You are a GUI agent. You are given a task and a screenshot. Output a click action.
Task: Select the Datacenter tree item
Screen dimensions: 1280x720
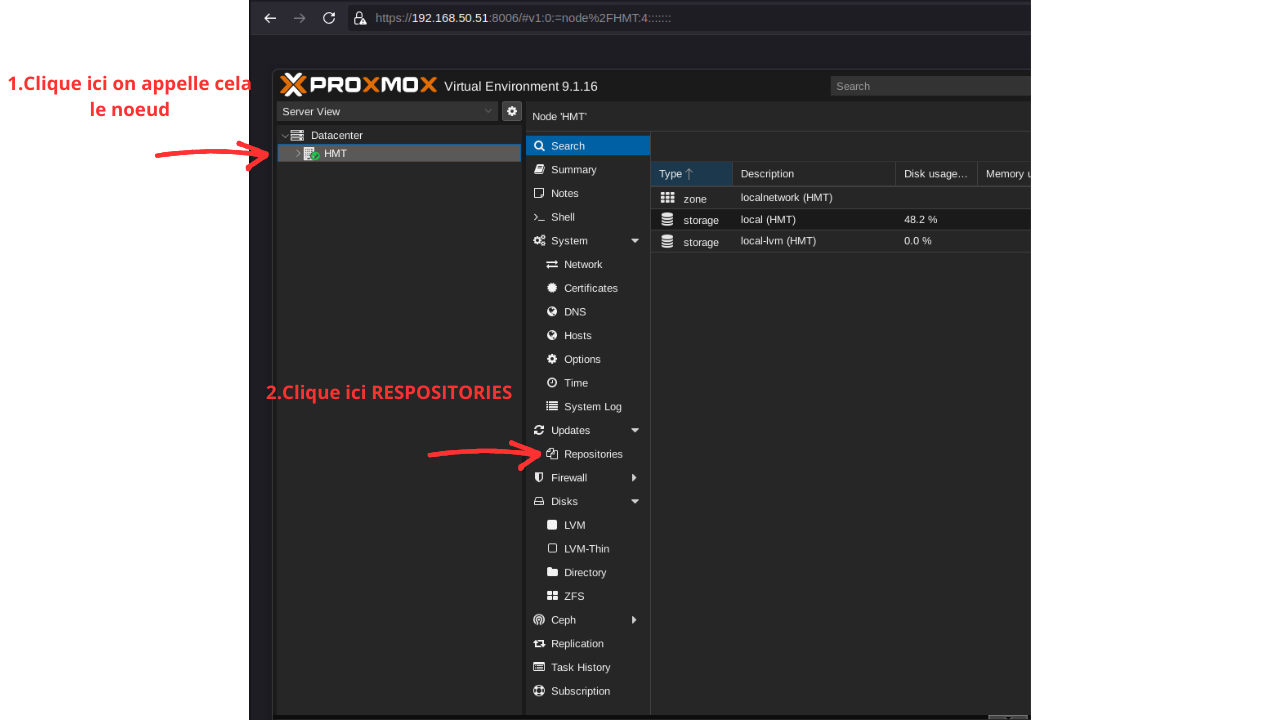336,135
